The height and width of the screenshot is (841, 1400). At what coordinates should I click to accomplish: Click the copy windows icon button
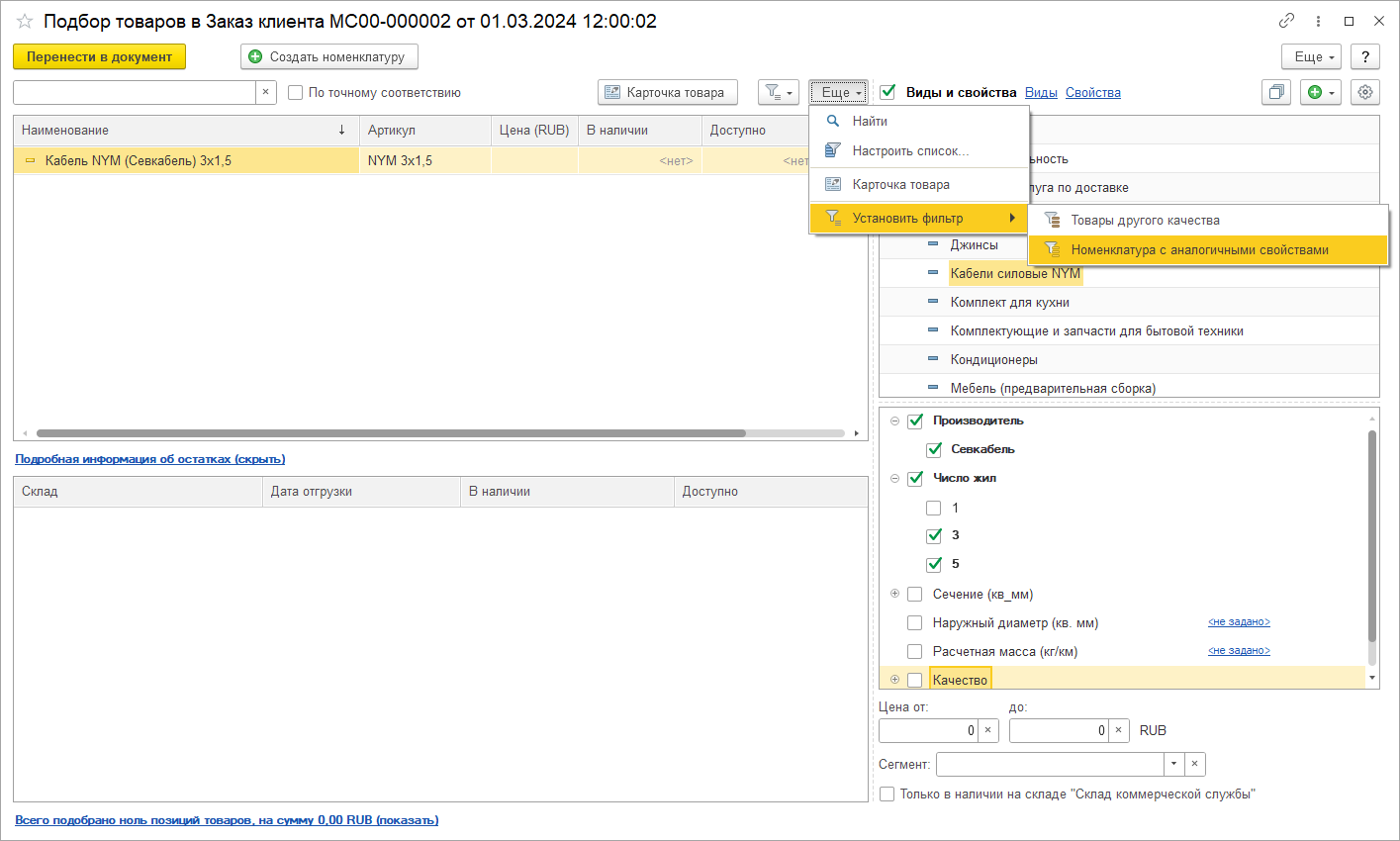[x=1276, y=92]
